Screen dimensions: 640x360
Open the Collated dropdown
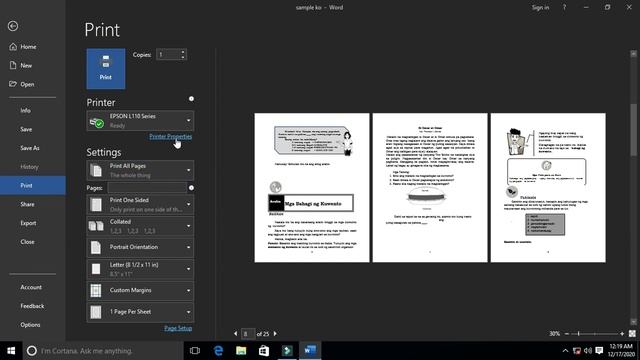[x=140, y=226]
